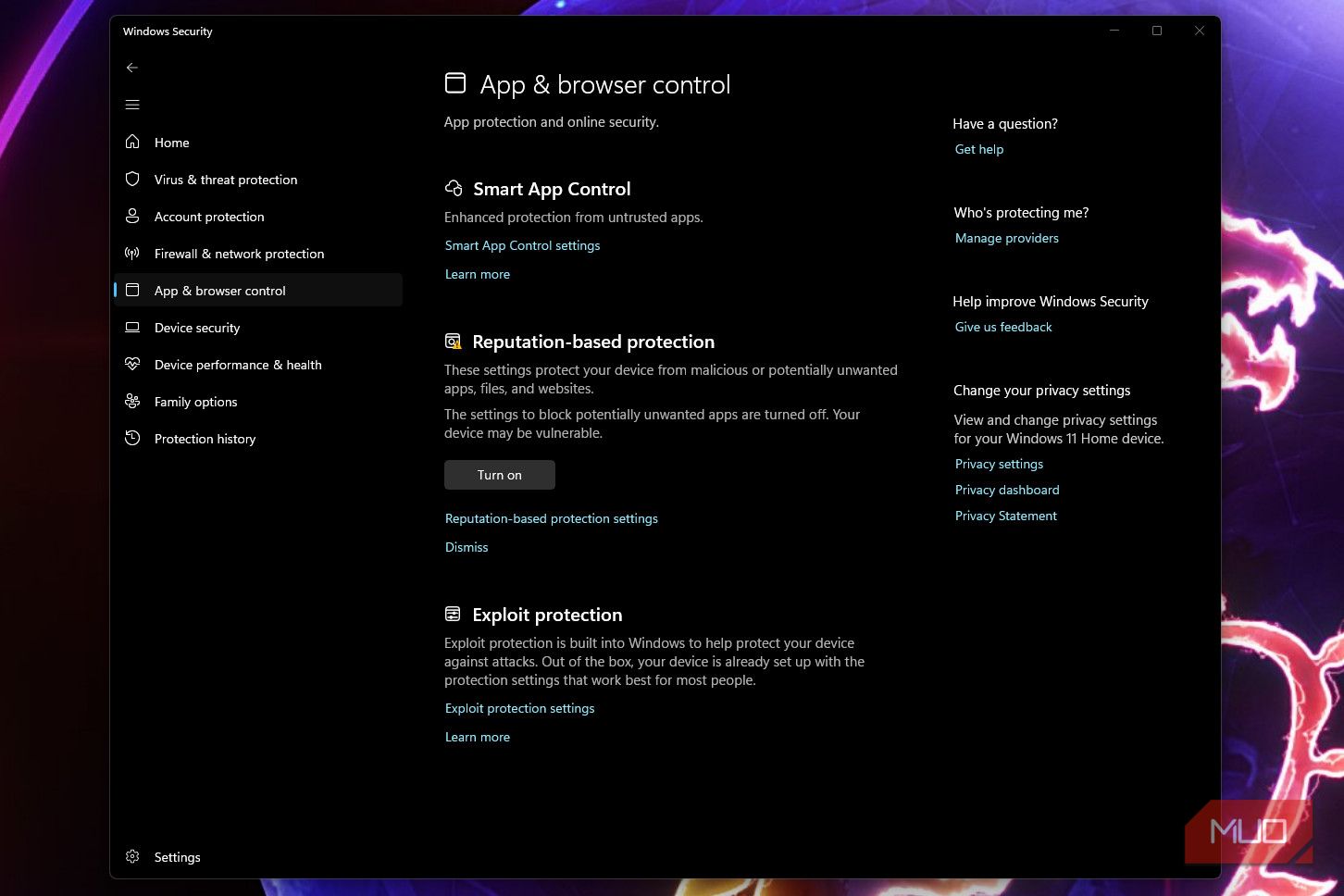1344x896 pixels.
Task: Click 'Help improve Windows Security' heading
Action: point(1051,302)
